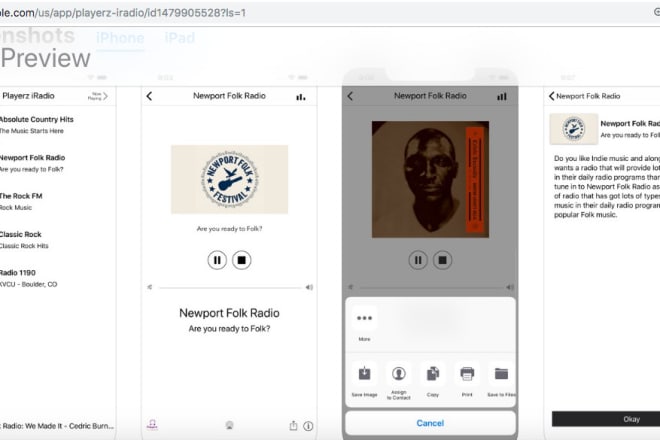Choose Save Image in share sheet
Screen dimensions: 660x440
point(365,379)
